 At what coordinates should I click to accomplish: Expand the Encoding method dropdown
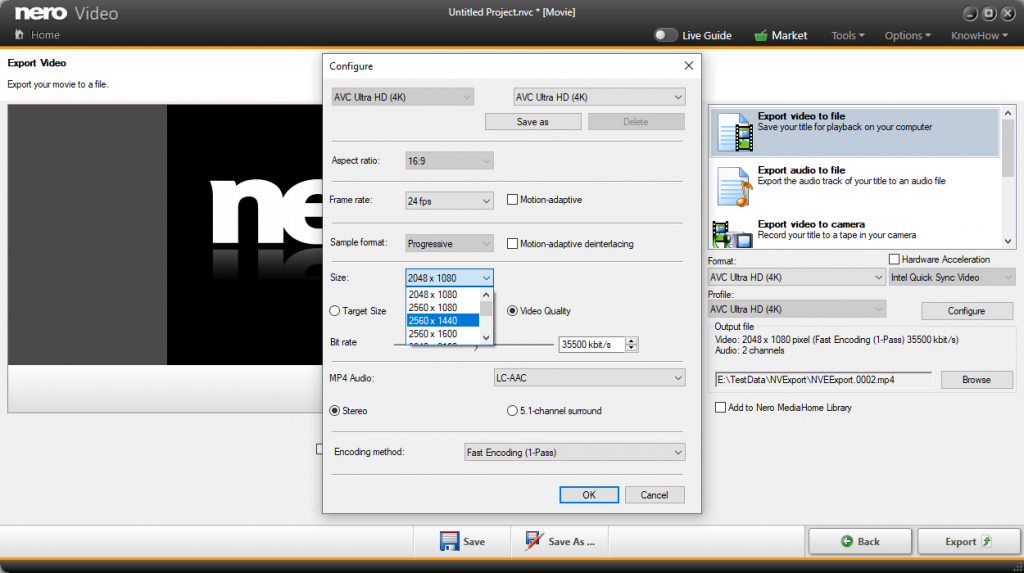click(x=575, y=452)
